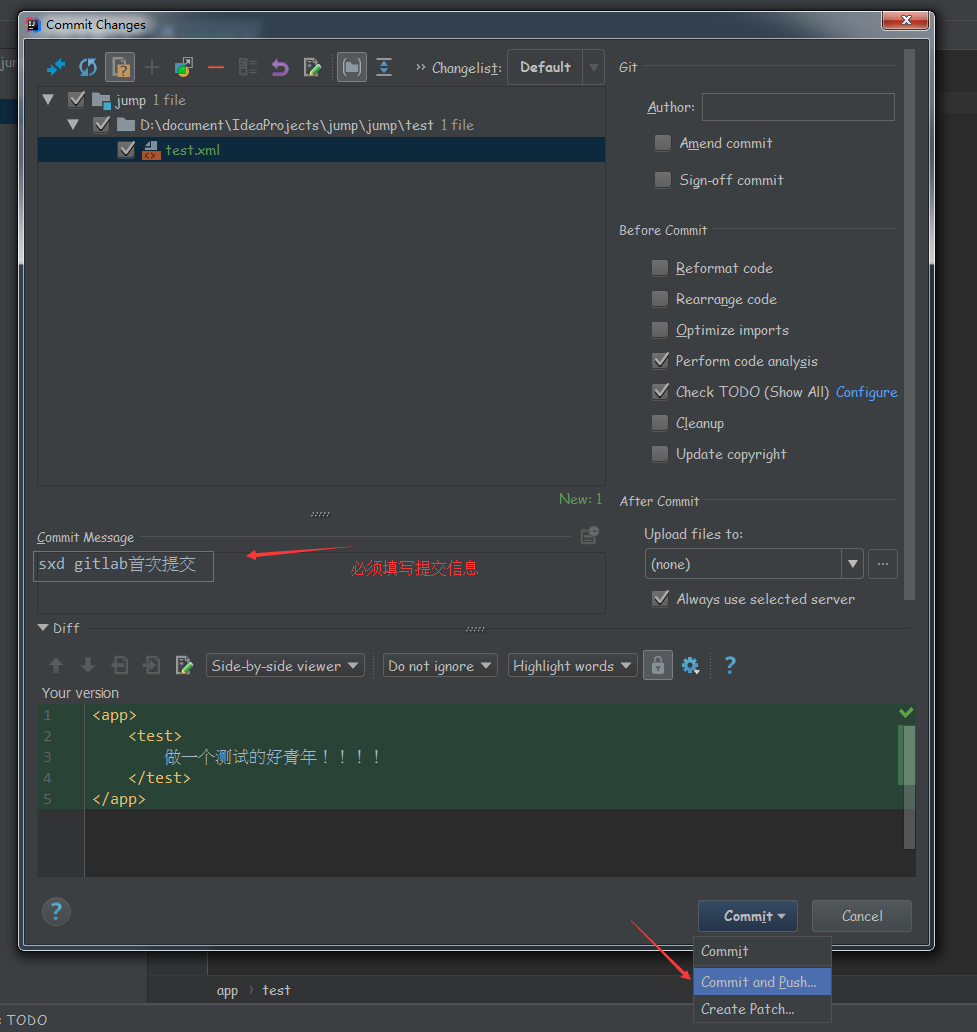The height and width of the screenshot is (1032, 977).
Task: Open the TODO tool window tab
Action: tap(25, 1020)
